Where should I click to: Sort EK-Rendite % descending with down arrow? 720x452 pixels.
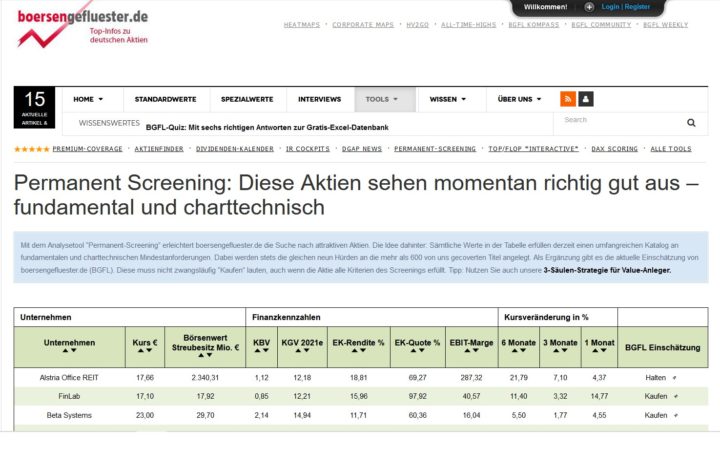363,350
